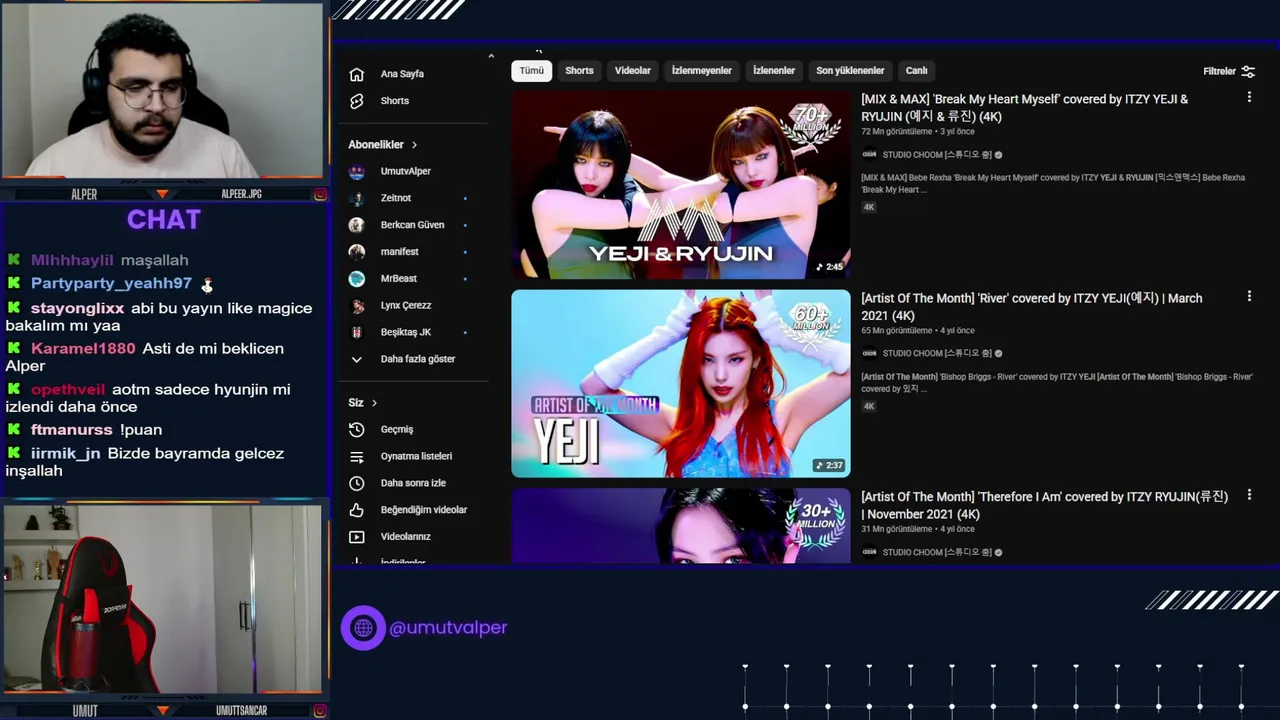Click stayonglixx chat username
Screen dimensions: 1280x720
[x=77, y=309]
